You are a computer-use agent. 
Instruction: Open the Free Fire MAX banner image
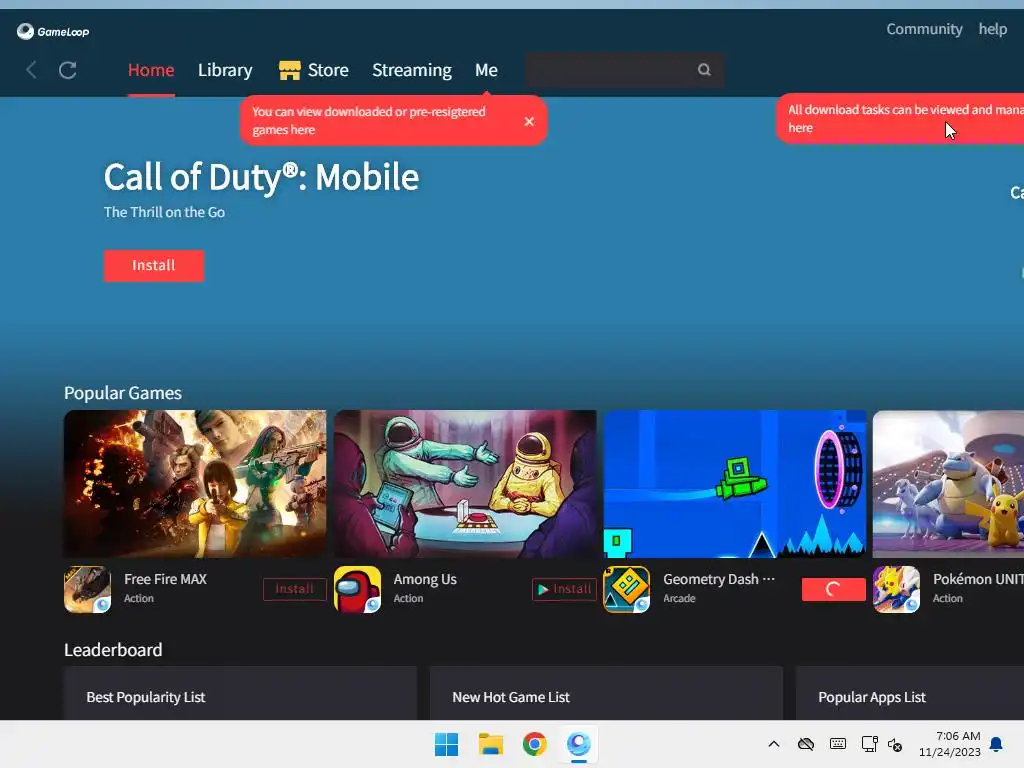[195, 484]
